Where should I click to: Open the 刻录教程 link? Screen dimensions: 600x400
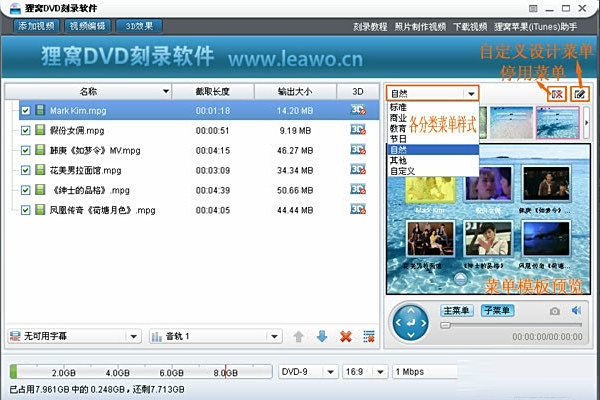(370, 27)
